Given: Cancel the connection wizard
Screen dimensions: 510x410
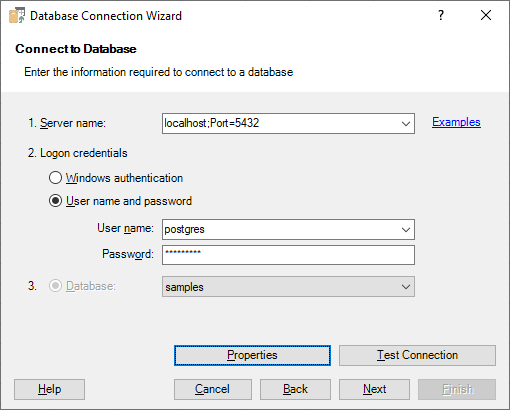Looking at the screenshot, I should pyautogui.click(x=213, y=389).
